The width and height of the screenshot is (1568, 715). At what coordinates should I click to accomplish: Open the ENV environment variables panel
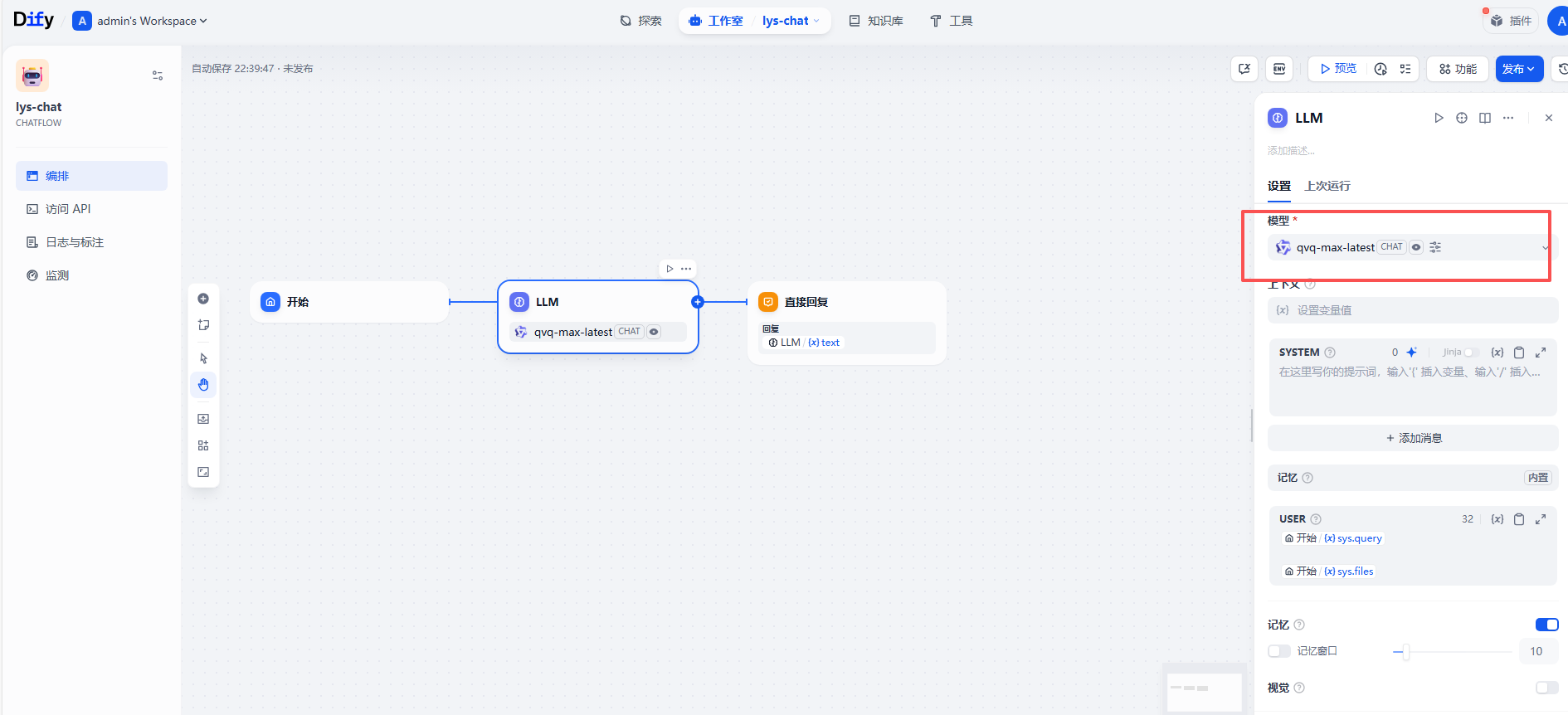point(1279,69)
